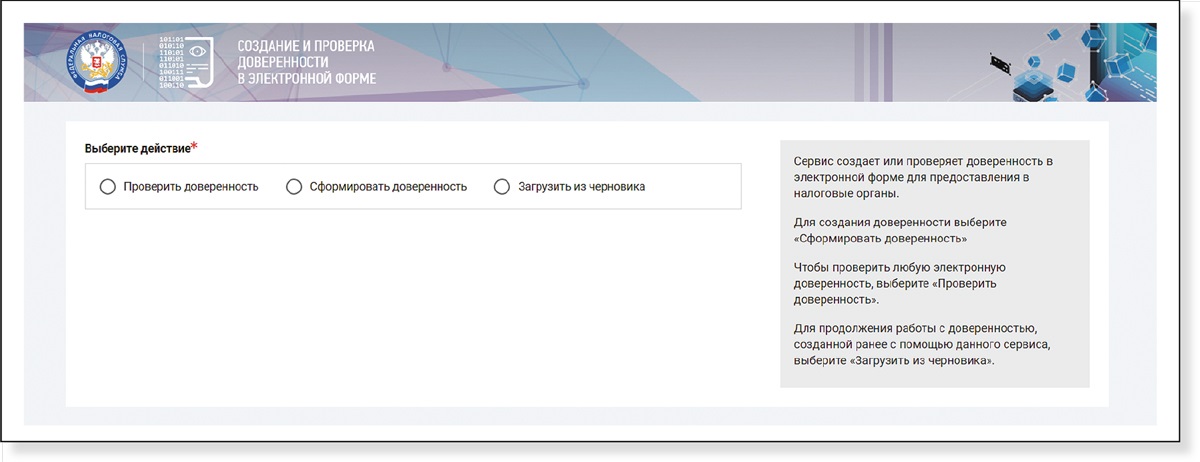This screenshot has height=462, width=1200.
Task: Select the Сформировать доверенность radio button
Action: coord(294,186)
